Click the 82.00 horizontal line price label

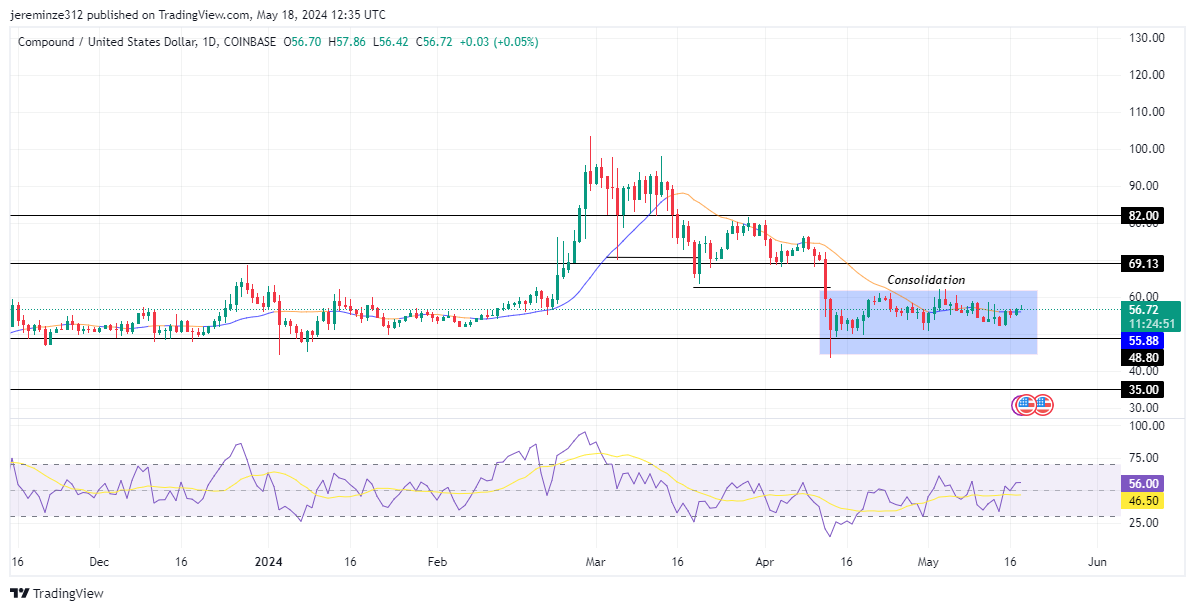[1144, 216]
